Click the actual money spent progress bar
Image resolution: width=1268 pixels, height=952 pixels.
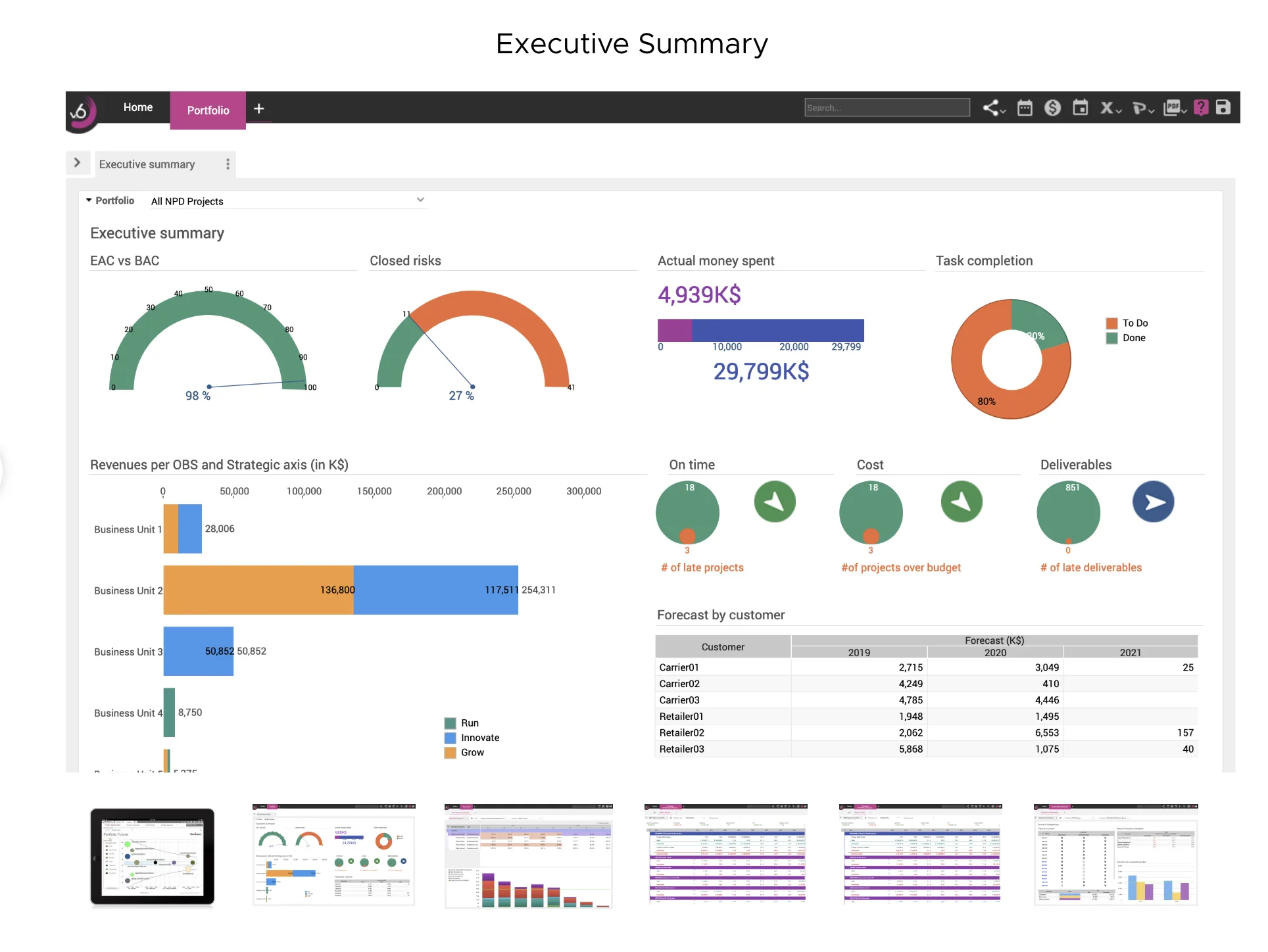[761, 330]
